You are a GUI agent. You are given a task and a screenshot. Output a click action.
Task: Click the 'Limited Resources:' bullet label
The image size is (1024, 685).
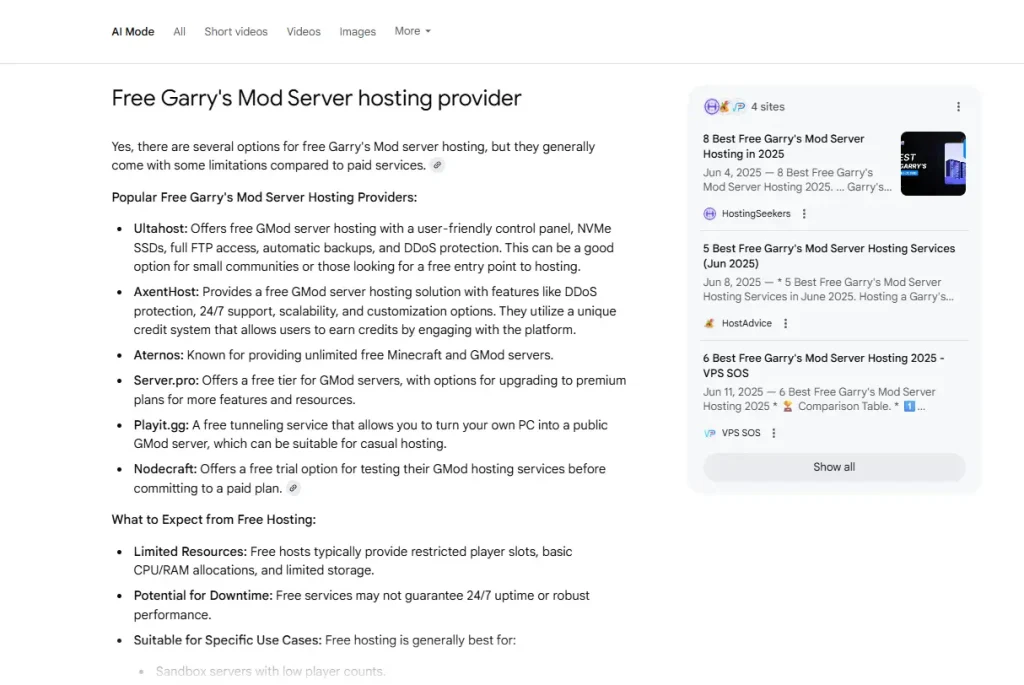pos(191,552)
